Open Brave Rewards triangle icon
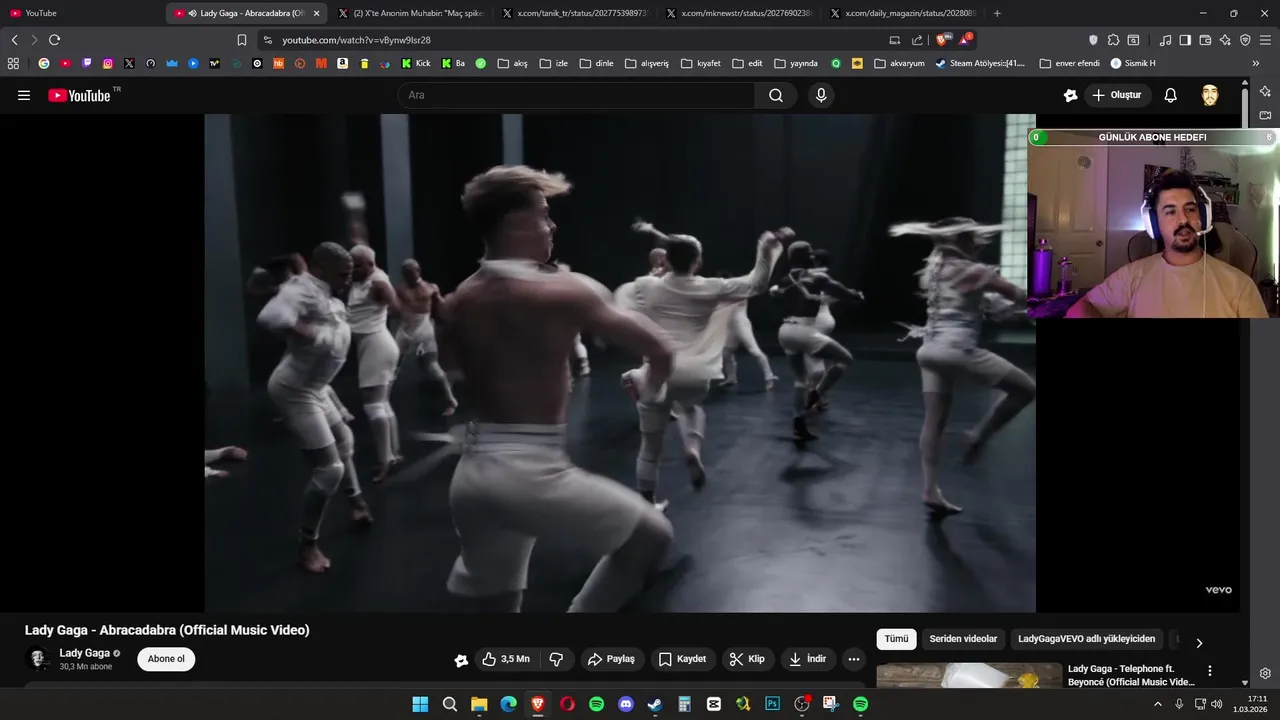Screen dimensions: 1280x720 tap(965, 40)
